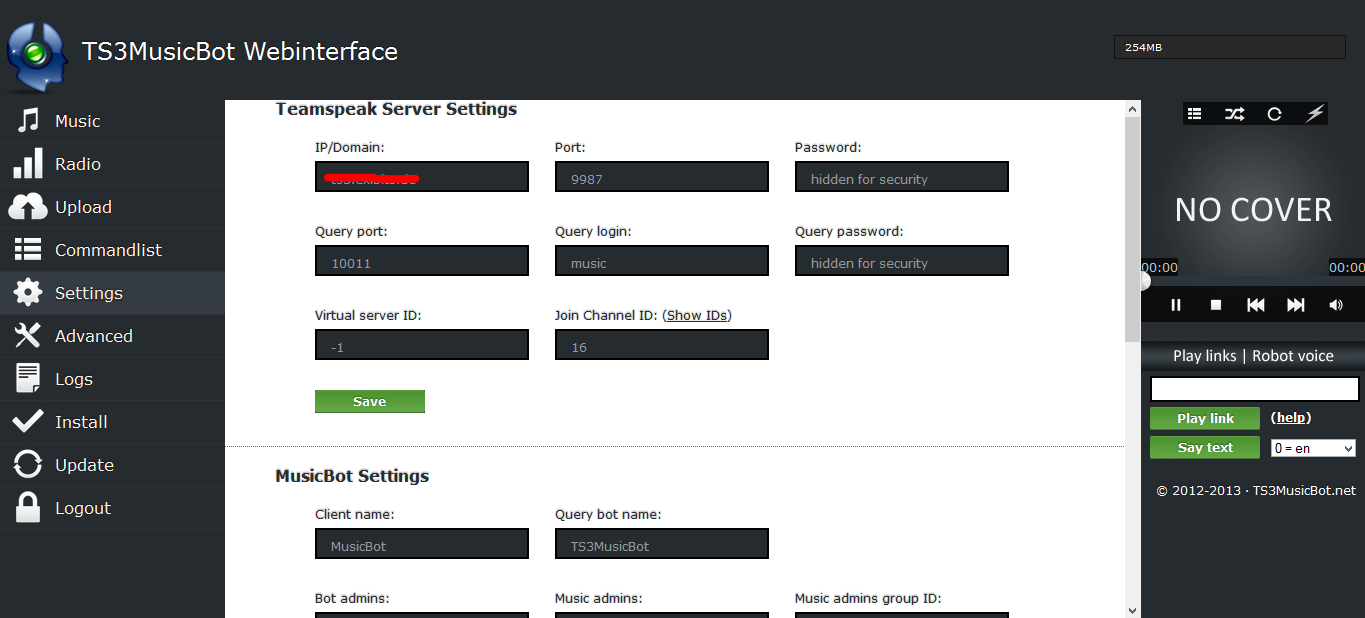1365x618 pixels.
Task: Click the Query login field
Action: [x=662, y=260]
